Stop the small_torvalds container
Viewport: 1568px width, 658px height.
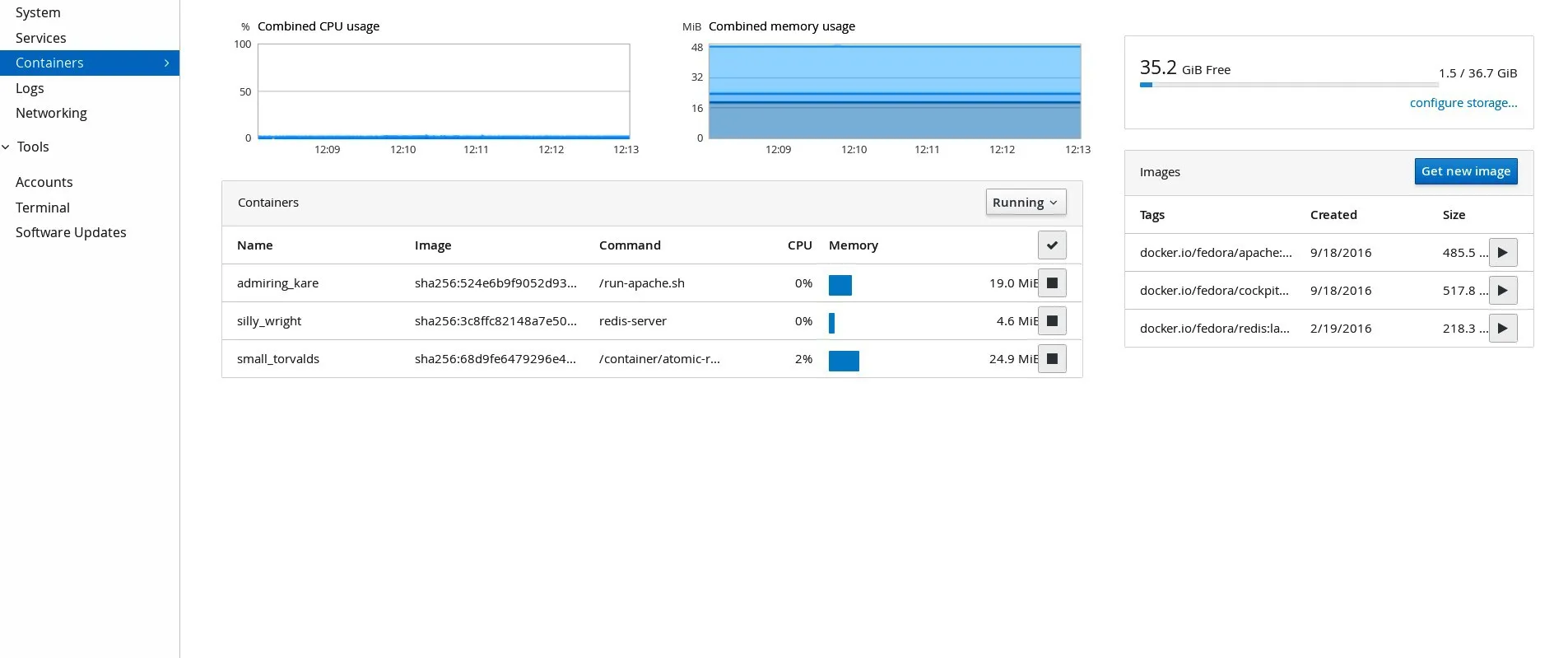pyautogui.click(x=1051, y=359)
